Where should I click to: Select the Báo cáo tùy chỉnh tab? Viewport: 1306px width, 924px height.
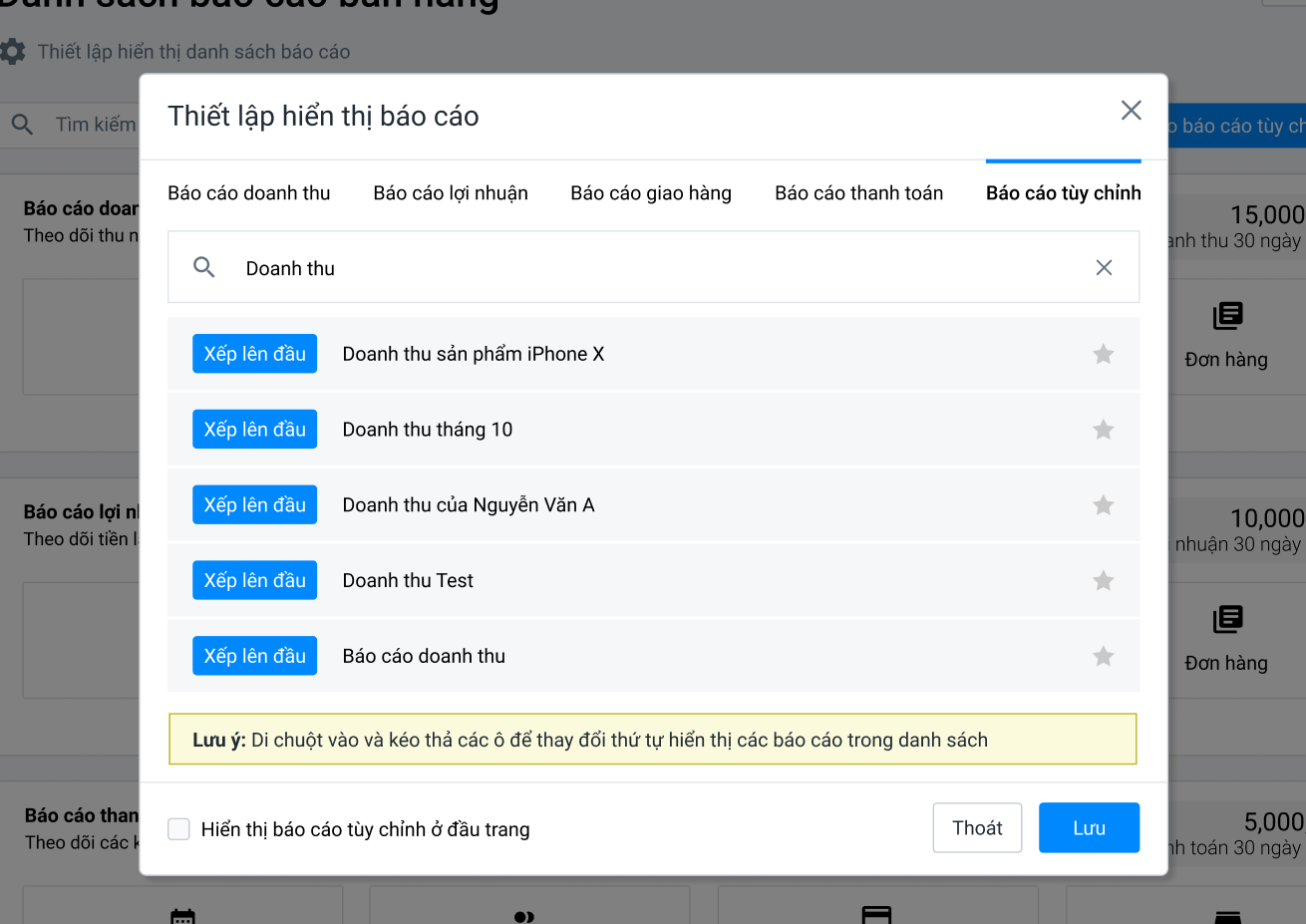tap(1064, 193)
